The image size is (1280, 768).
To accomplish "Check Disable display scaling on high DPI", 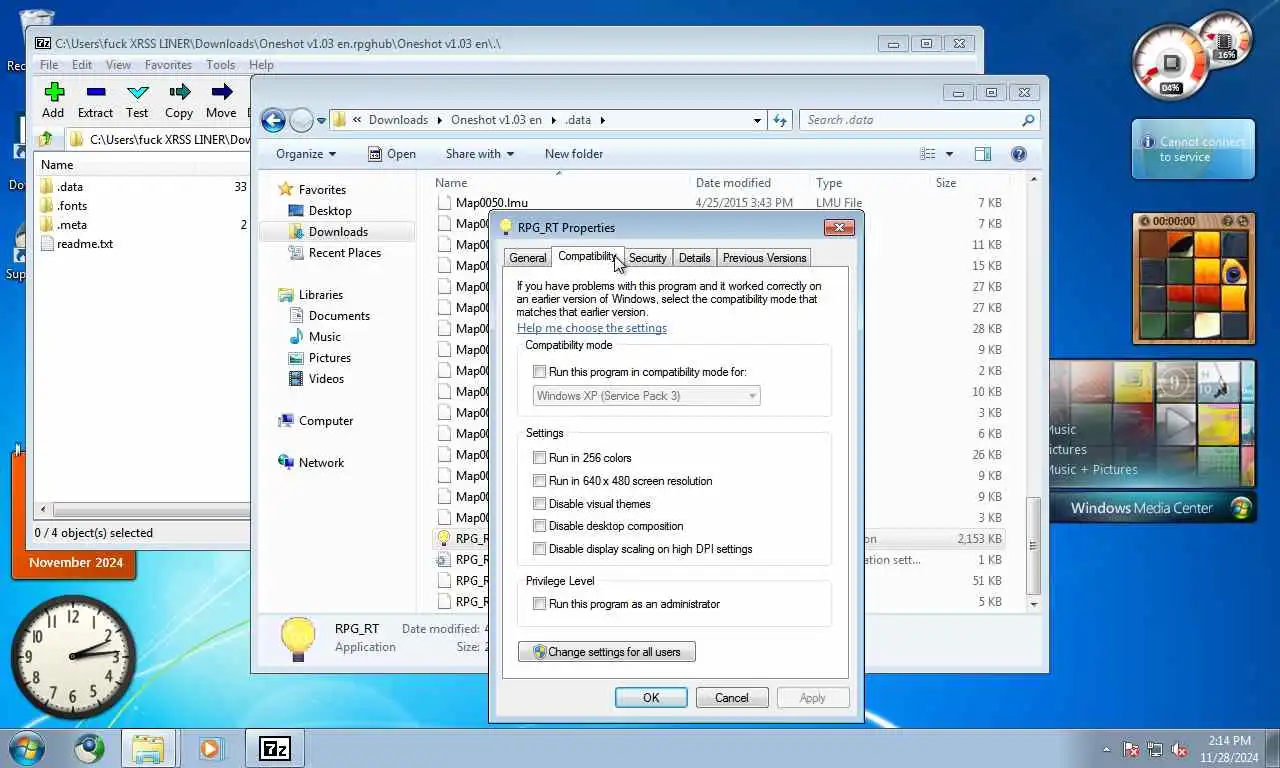I will click(x=540, y=549).
